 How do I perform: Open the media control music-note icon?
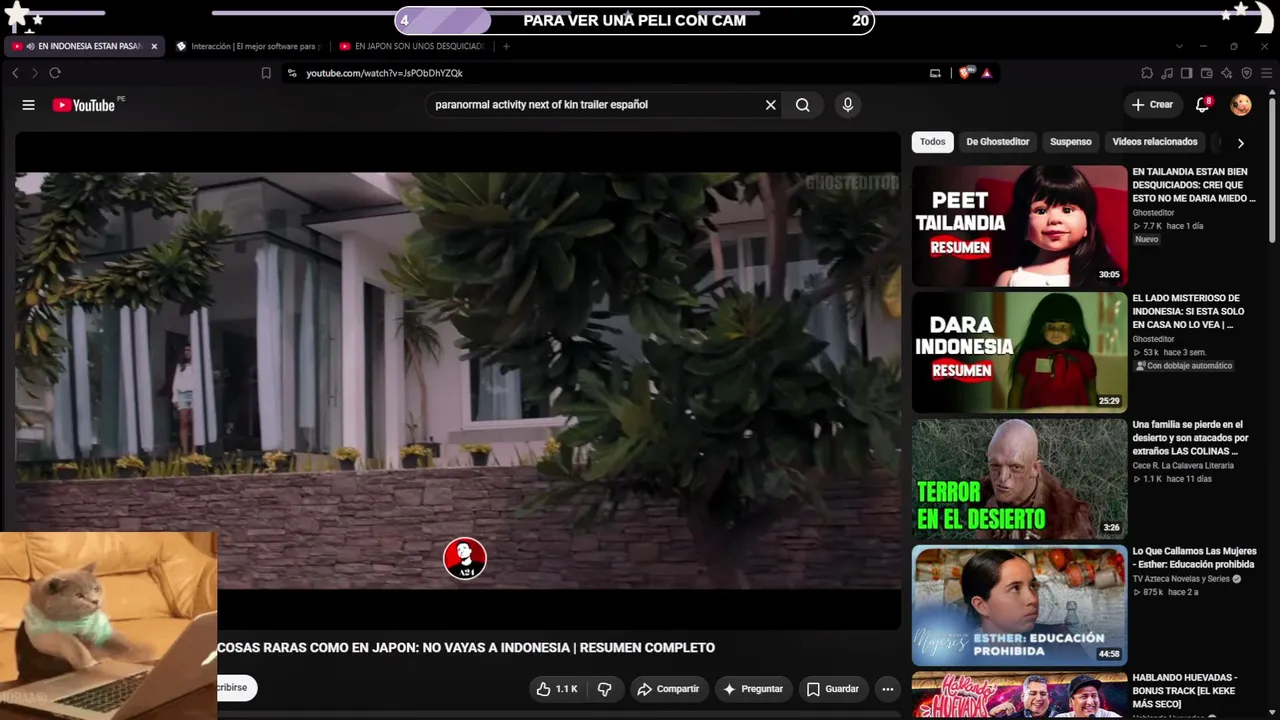1167,73
